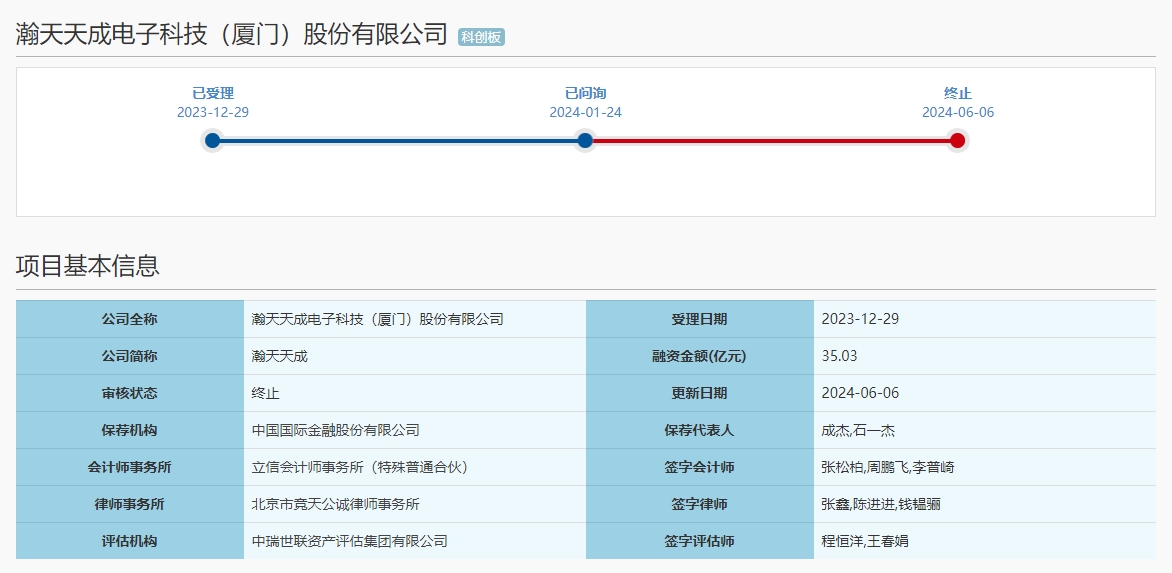Click the 2023-12-29 acceptance date value in table
Screen dimensions: 1172x573
pyautogui.click(x=860, y=319)
